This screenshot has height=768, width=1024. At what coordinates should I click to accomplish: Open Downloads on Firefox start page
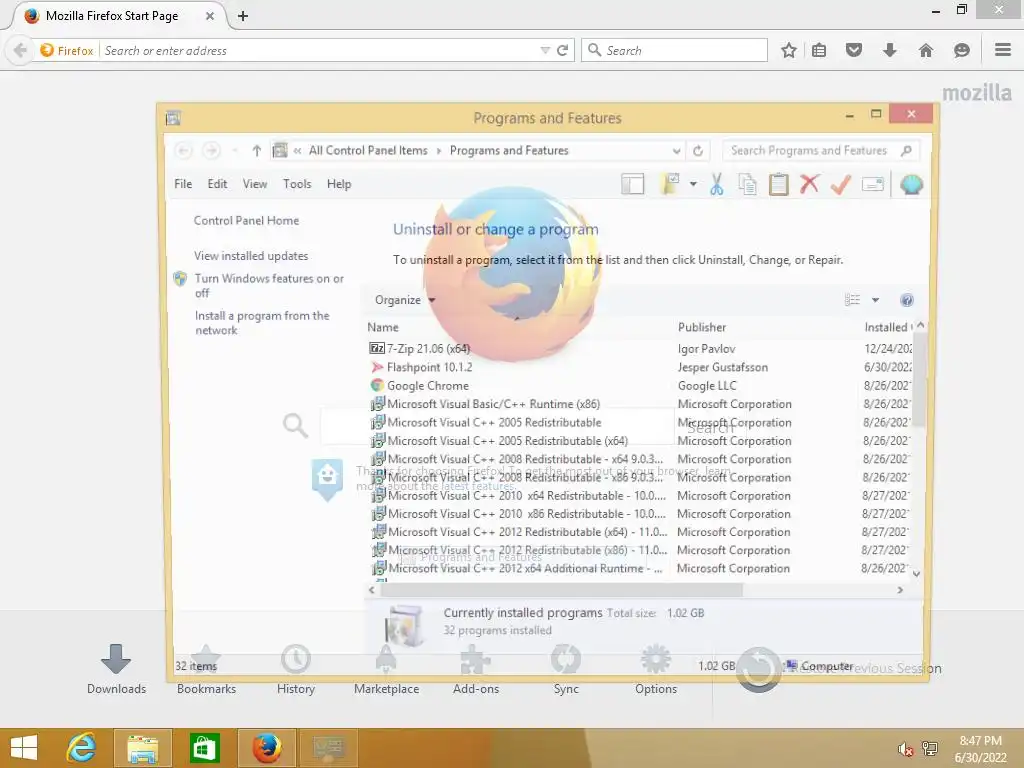(x=116, y=669)
